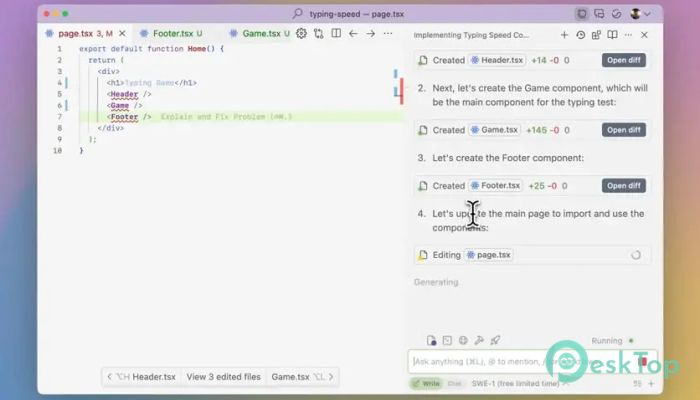This screenshot has width=700, height=400.
Task: Open Cascade panel more options ellipsis
Action: (628, 35)
